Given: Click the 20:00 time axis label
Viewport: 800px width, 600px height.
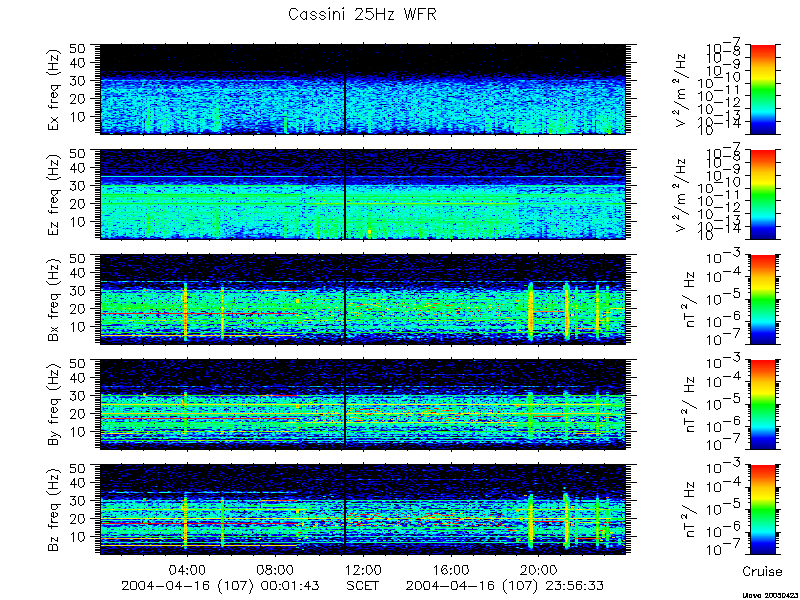Looking at the screenshot, I should pyautogui.click(x=538, y=569).
